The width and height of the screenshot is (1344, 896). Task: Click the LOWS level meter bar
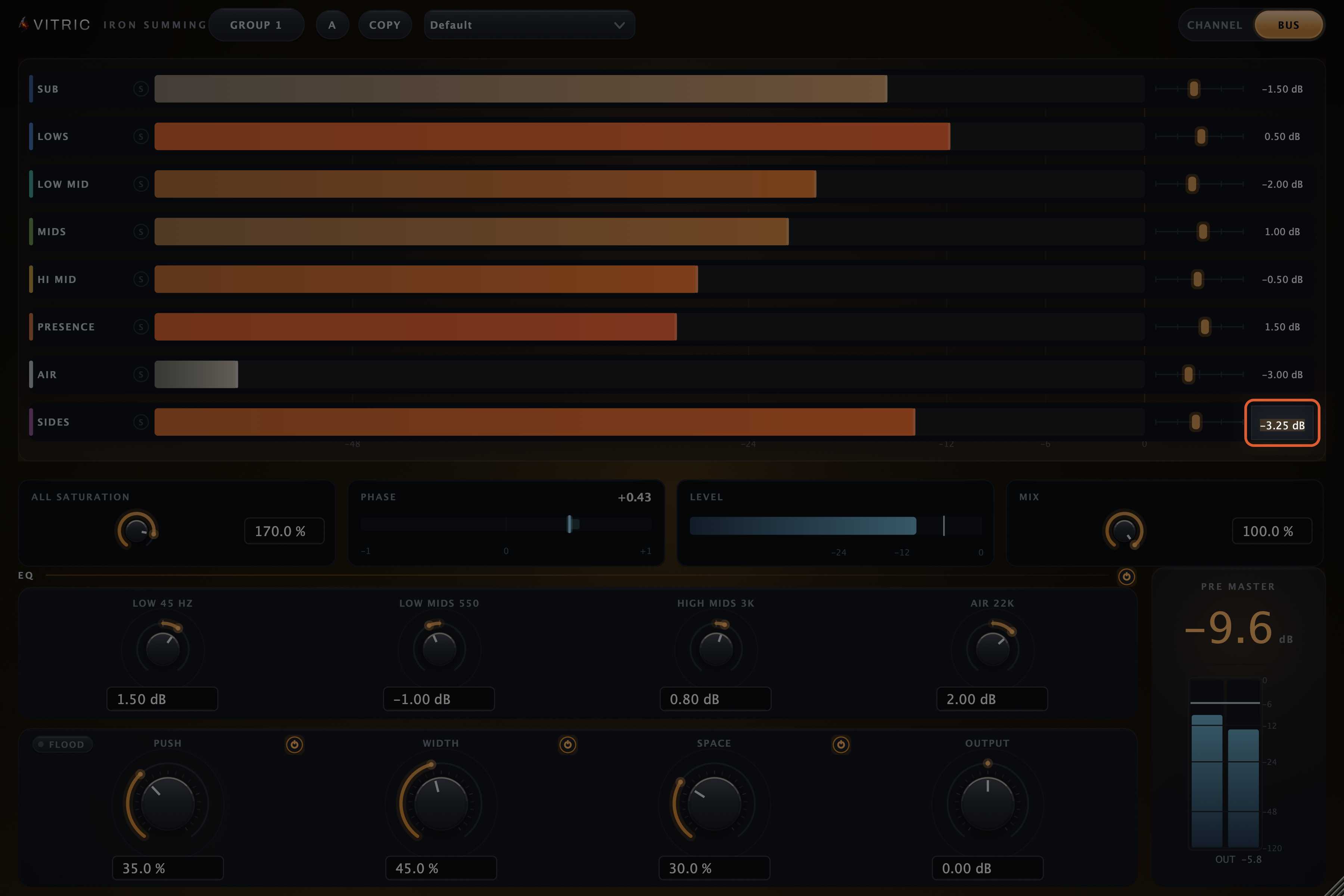coord(649,137)
